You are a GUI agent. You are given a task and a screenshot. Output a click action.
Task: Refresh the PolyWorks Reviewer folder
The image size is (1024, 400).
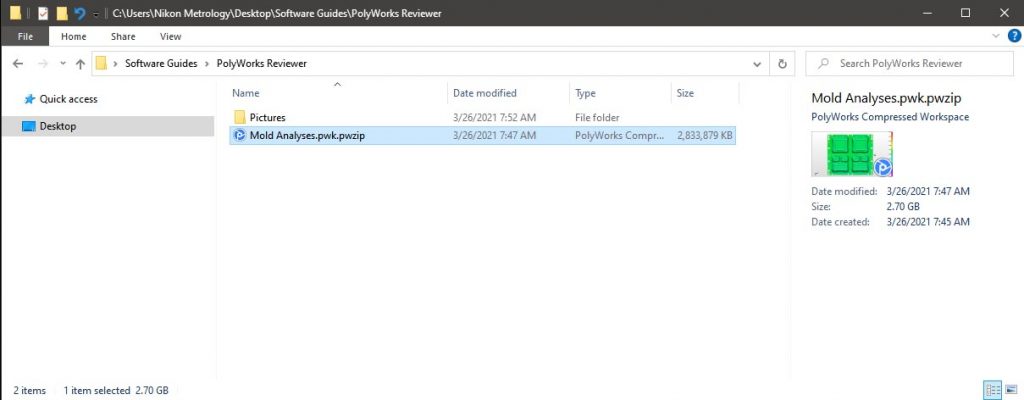[782, 63]
